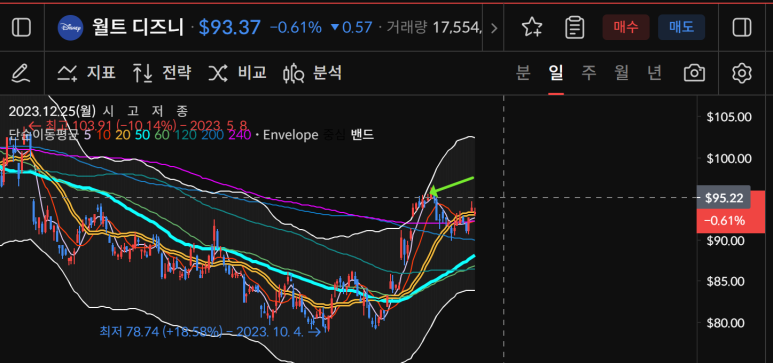The height and width of the screenshot is (363, 773).
Task: Open the 비교 compare tool
Action: [x=237, y=73]
